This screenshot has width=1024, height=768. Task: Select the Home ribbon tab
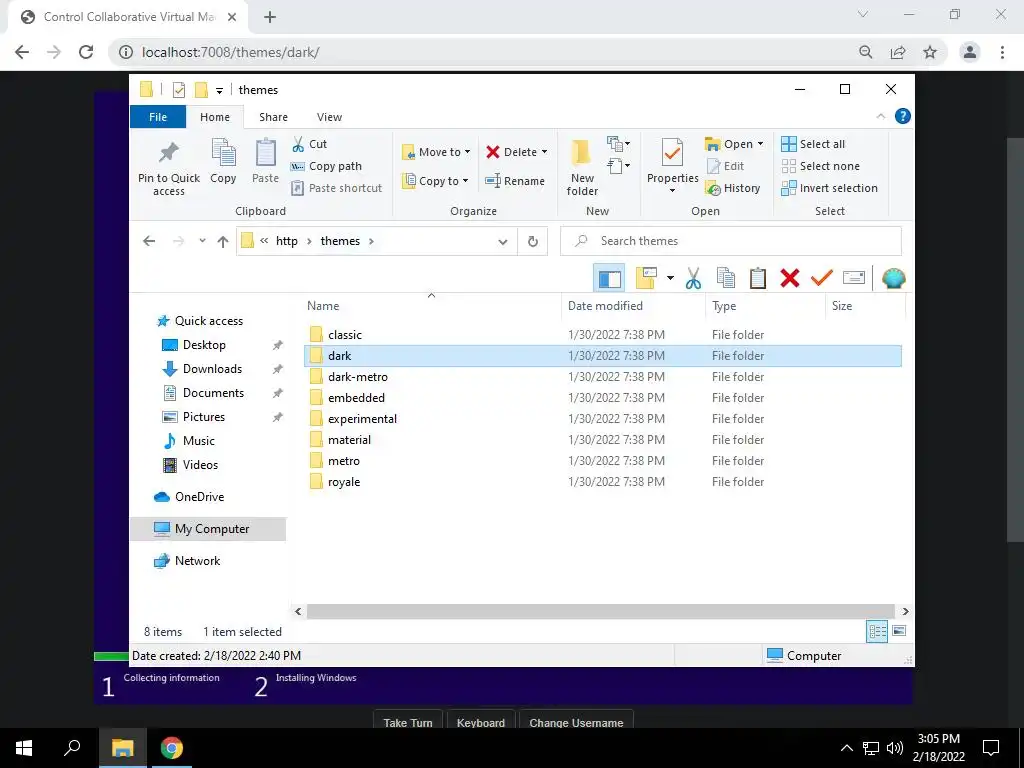pos(215,117)
